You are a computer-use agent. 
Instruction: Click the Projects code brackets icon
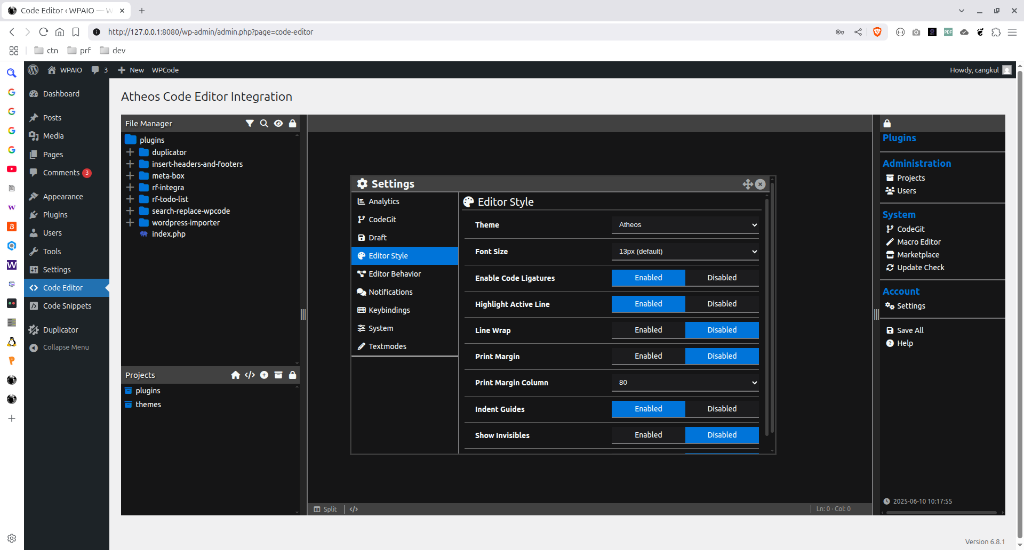[249, 375]
